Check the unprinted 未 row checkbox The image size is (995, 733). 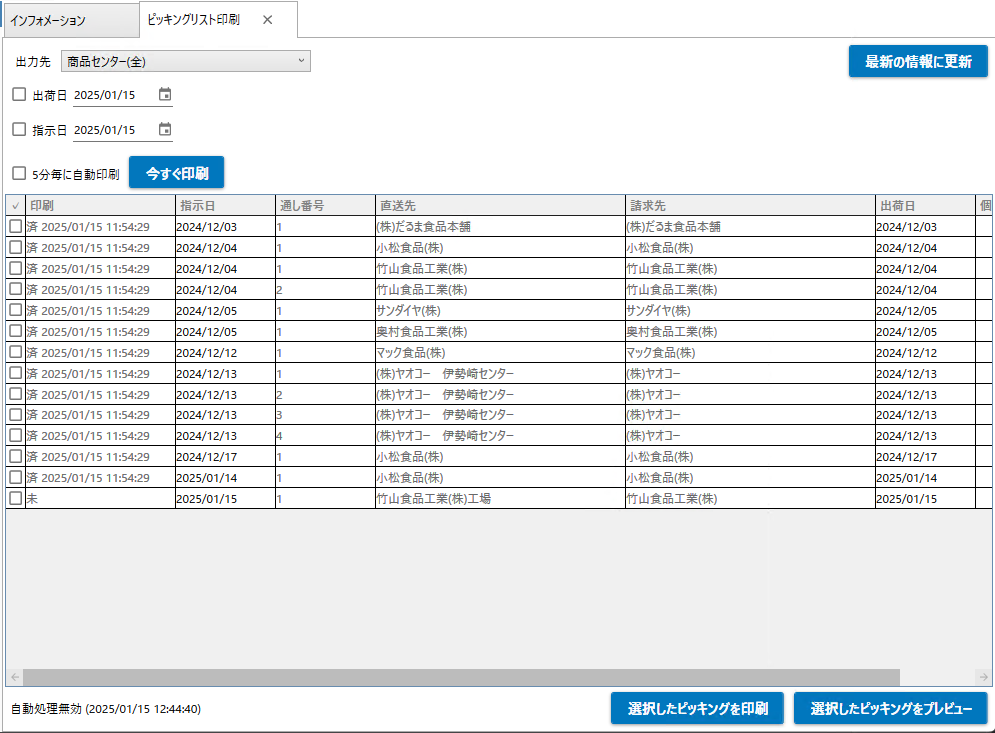tap(16, 498)
